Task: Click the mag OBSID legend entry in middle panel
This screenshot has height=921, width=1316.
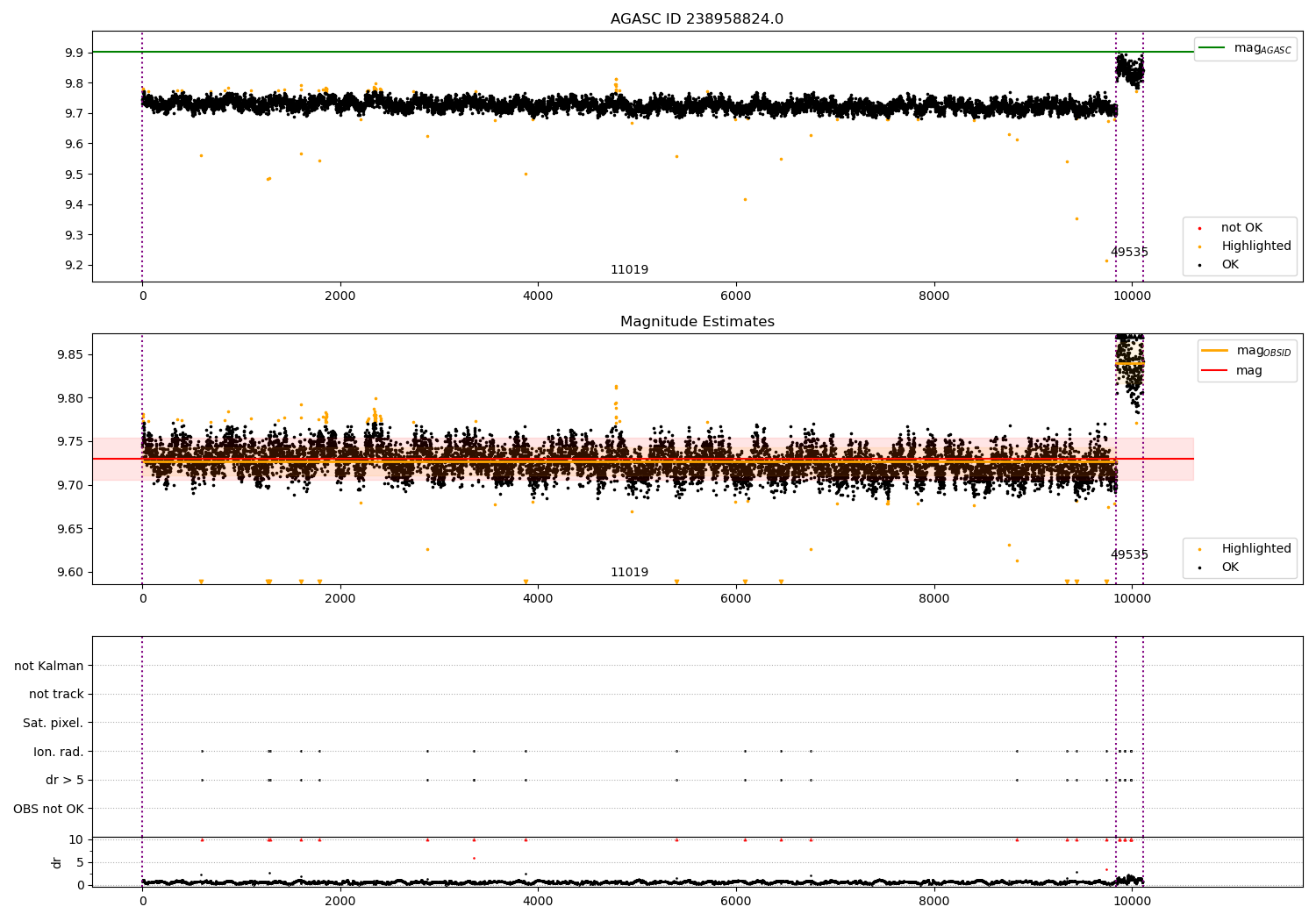Action: tap(1247, 351)
